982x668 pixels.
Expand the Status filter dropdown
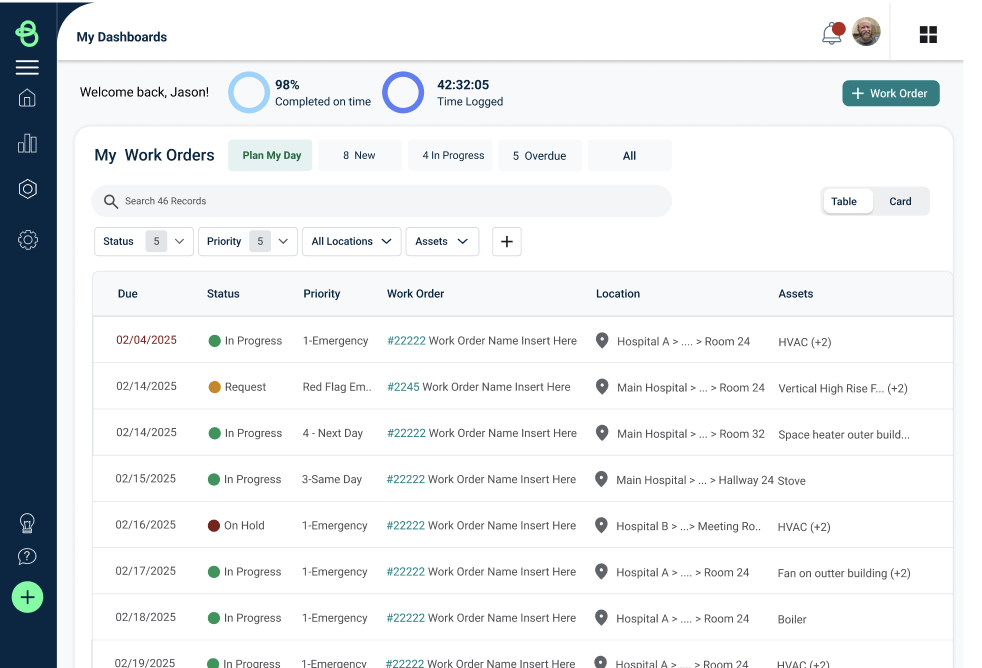(143, 242)
